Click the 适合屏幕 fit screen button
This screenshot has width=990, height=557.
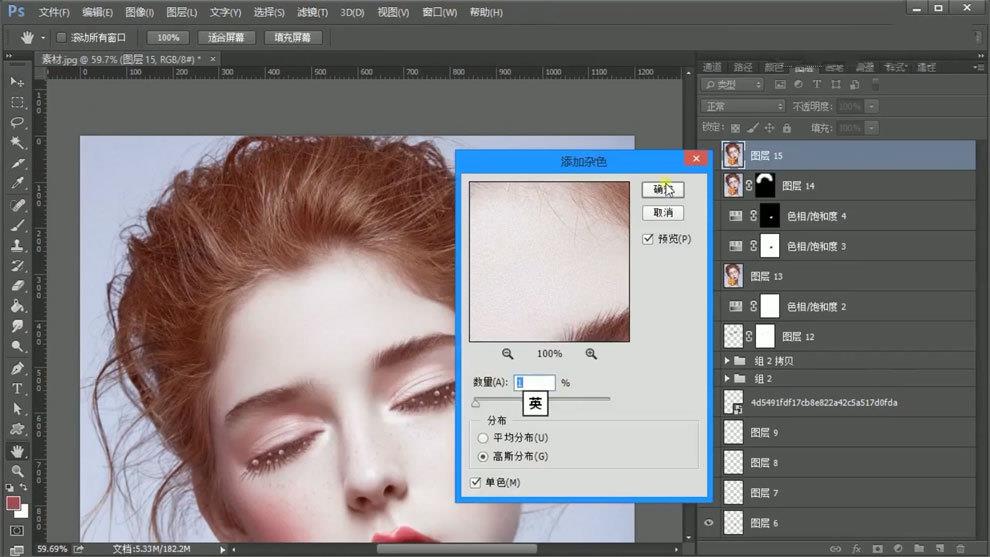pyautogui.click(x=225, y=37)
